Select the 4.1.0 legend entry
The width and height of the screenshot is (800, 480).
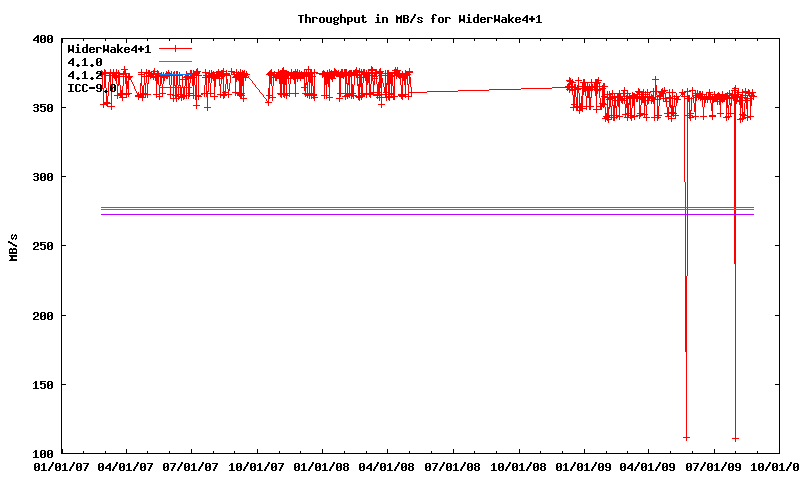coord(85,62)
